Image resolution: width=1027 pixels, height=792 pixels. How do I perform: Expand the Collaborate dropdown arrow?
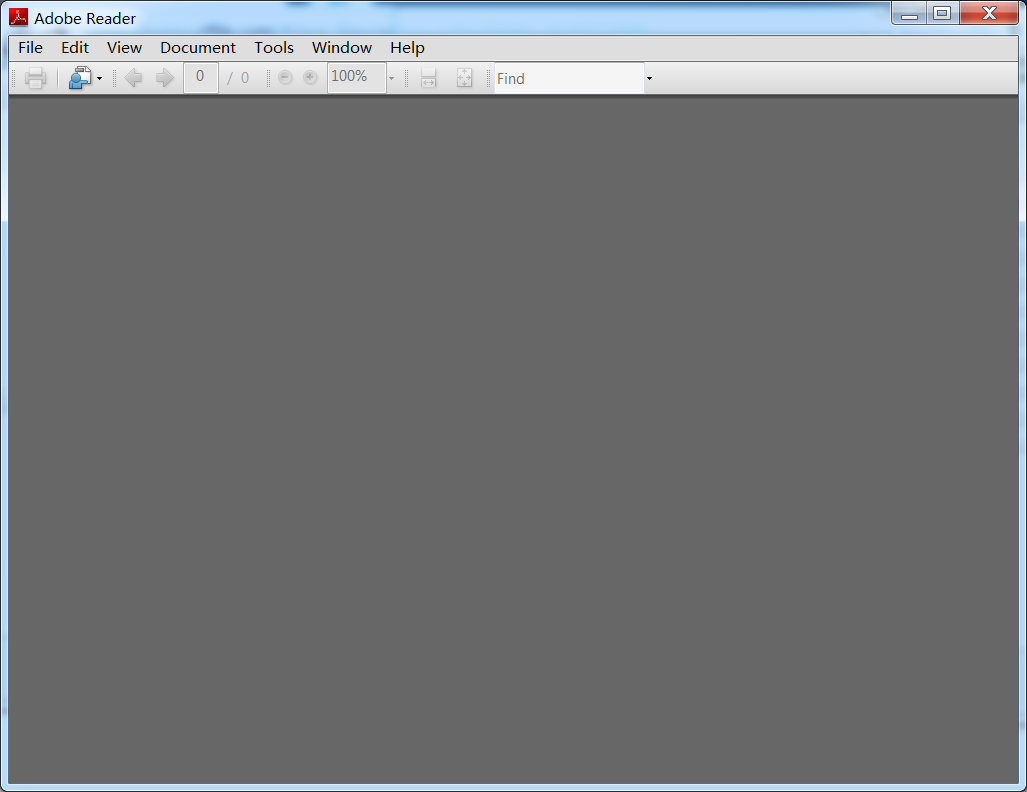tap(99, 79)
